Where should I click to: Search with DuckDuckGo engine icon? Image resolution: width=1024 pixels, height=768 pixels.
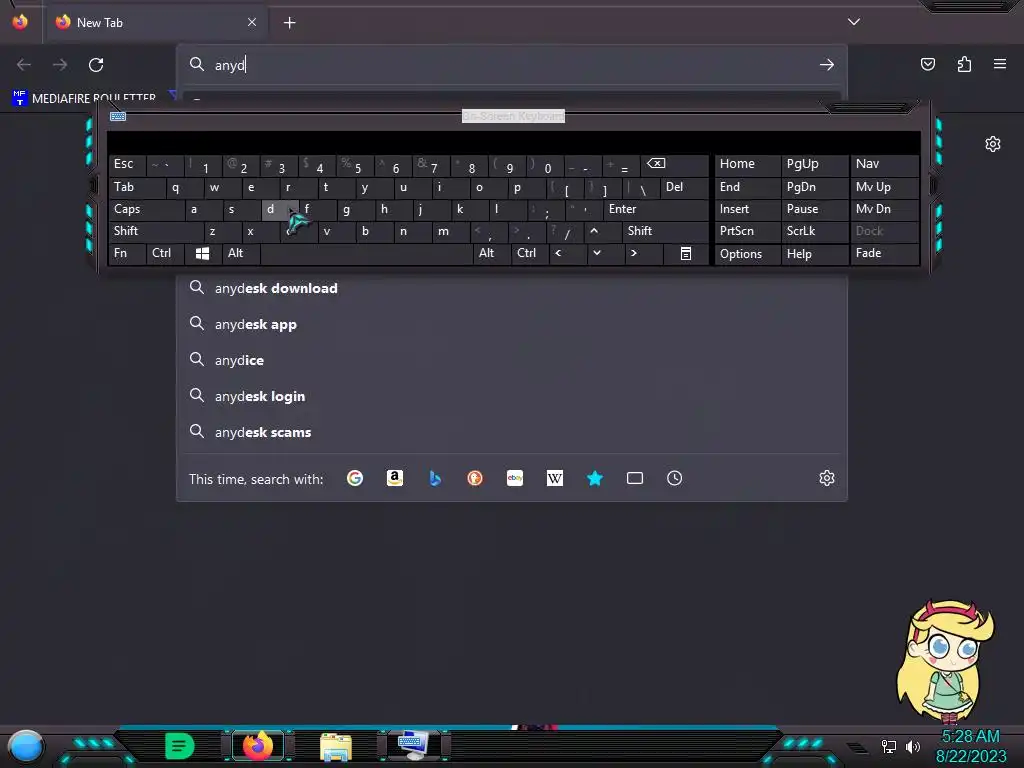(475, 478)
